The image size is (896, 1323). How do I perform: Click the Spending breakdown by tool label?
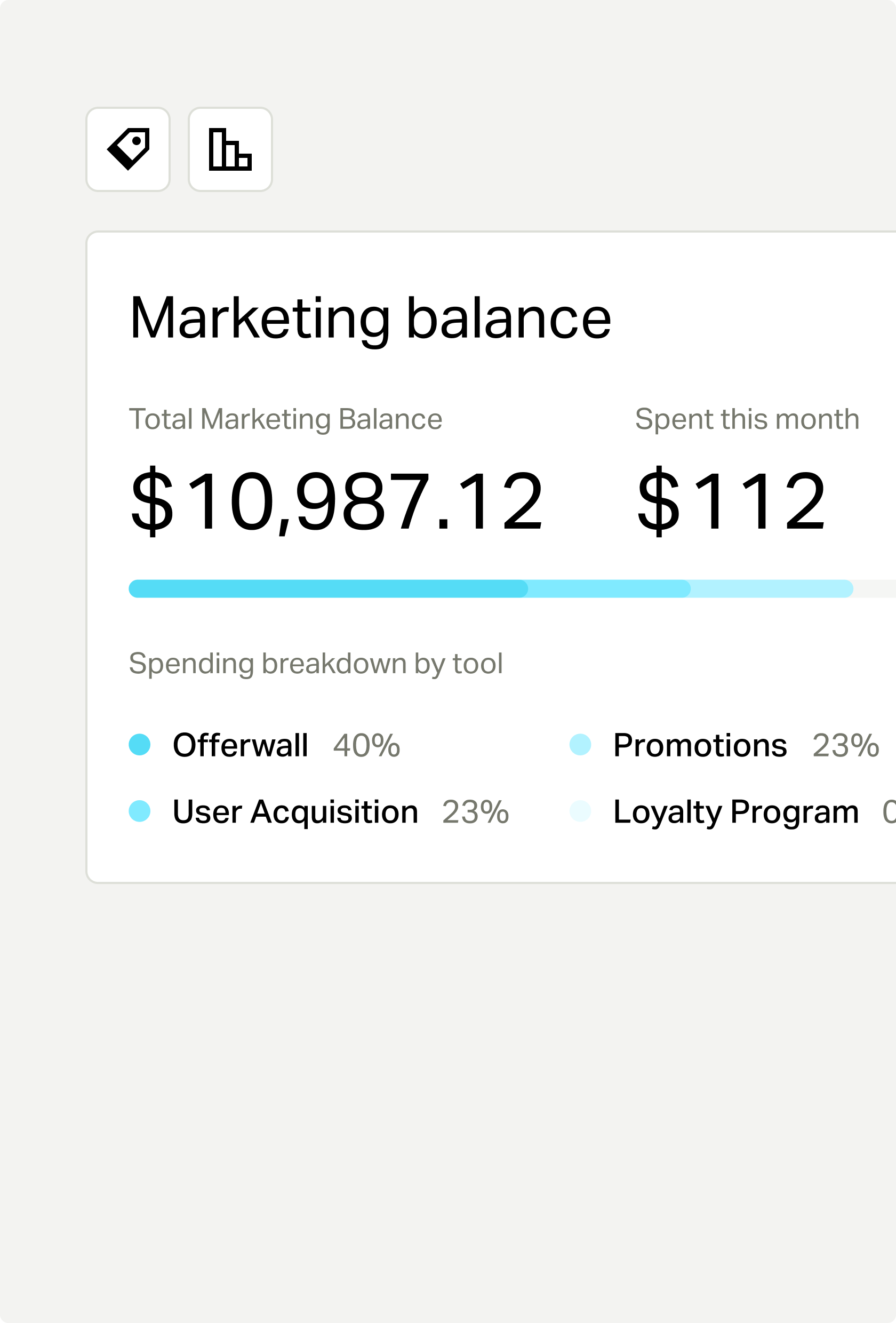click(x=315, y=663)
